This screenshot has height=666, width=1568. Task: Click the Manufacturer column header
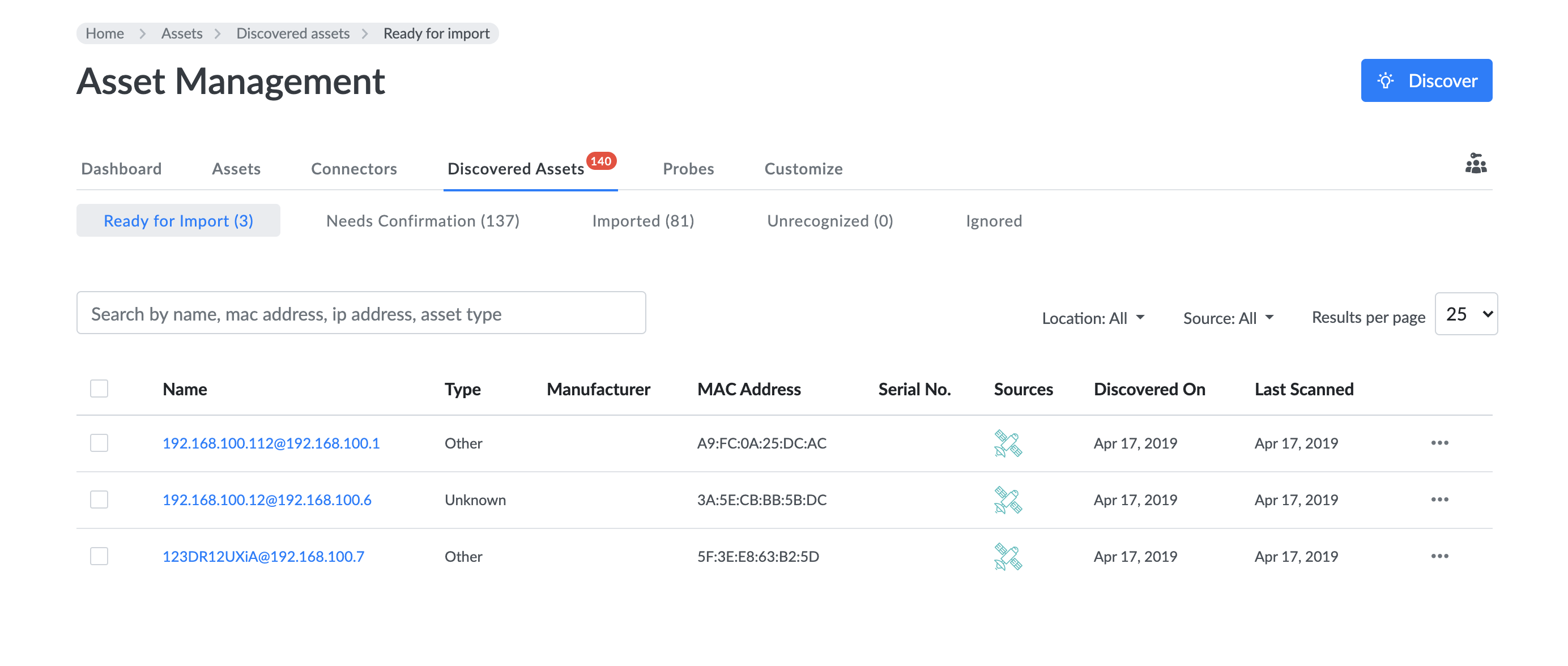pyautogui.click(x=598, y=389)
